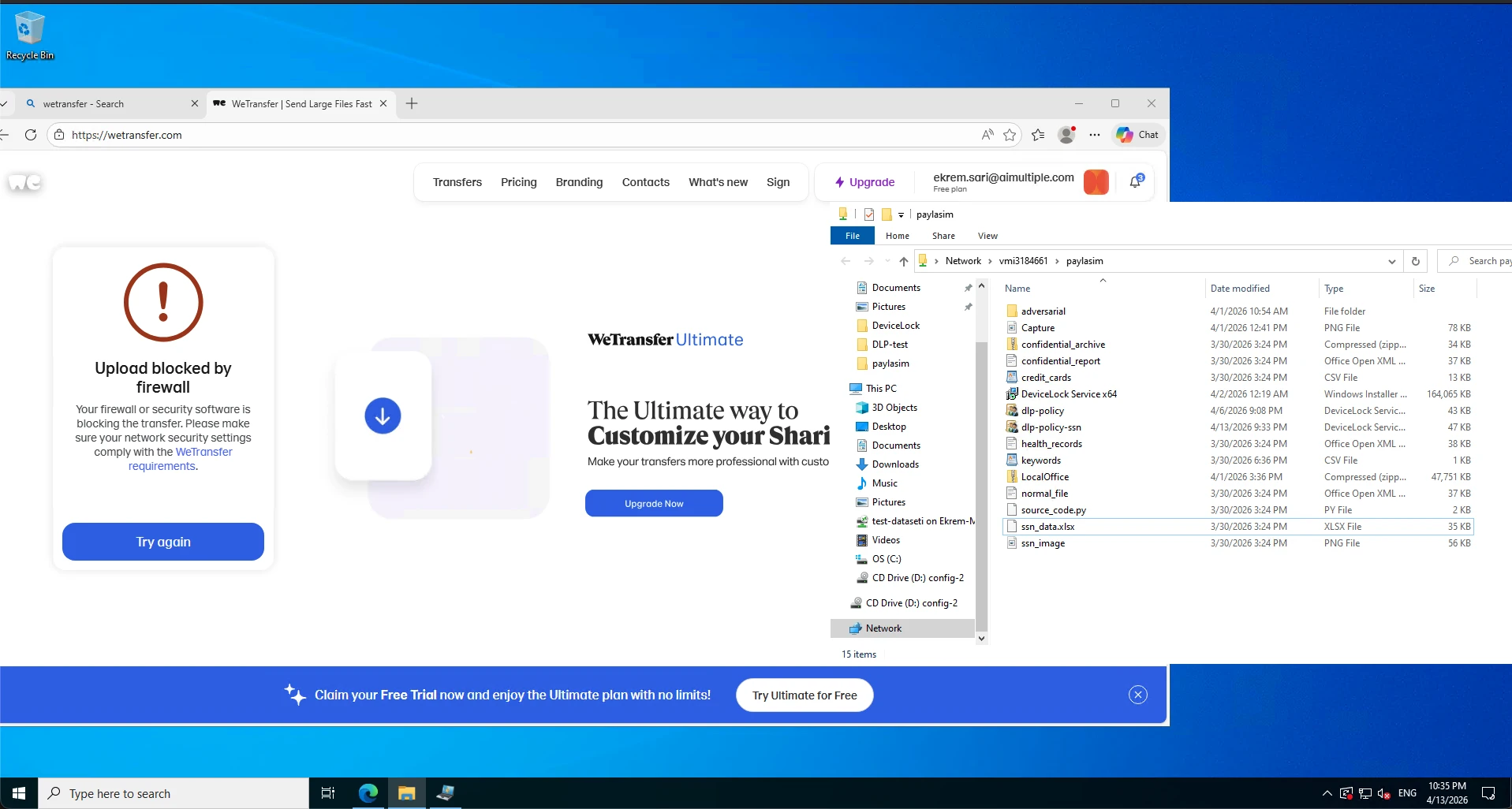Open Branding in WeTransfer navigation
The height and width of the screenshot is (809, 1512).
pyautogui.click(x=579, y=182)
